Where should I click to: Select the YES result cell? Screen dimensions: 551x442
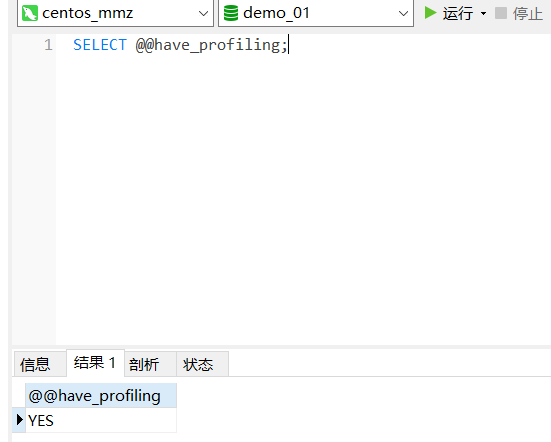pos(101,420)
